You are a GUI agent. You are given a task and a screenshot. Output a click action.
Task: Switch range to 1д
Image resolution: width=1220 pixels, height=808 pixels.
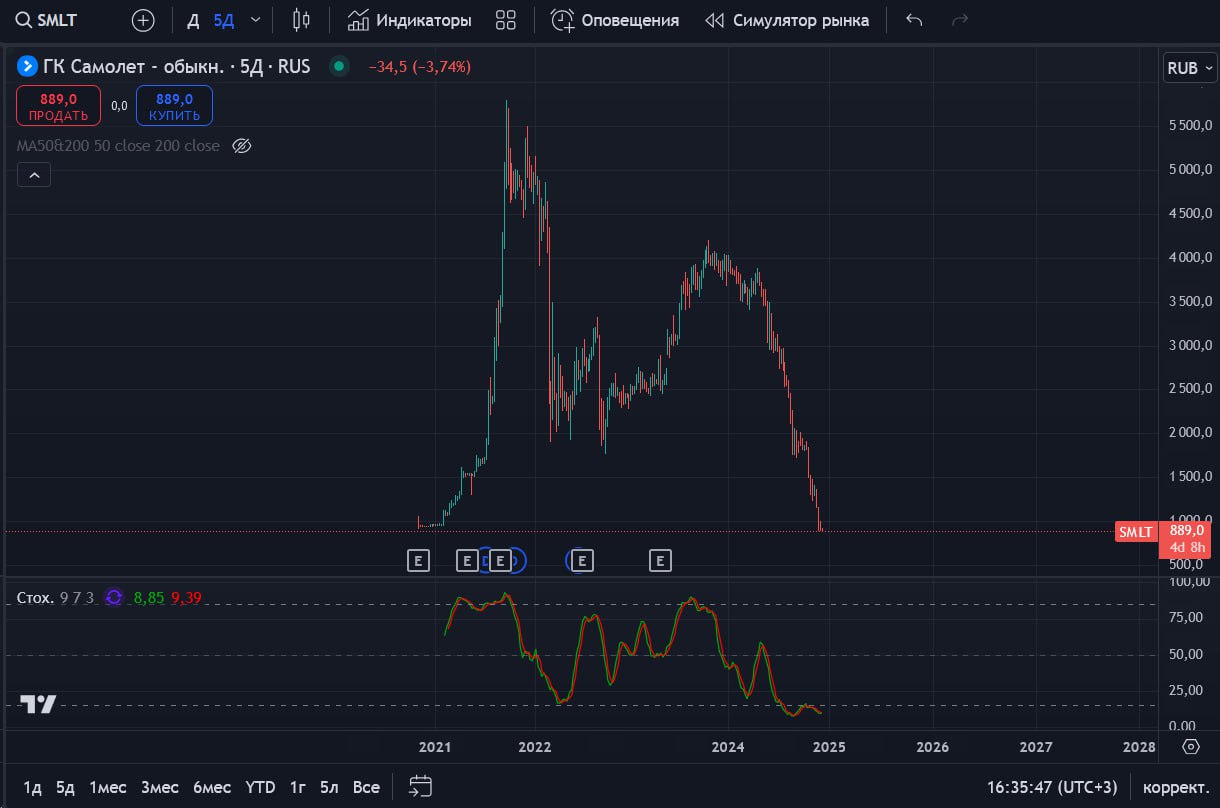click(x=33, y=787)
